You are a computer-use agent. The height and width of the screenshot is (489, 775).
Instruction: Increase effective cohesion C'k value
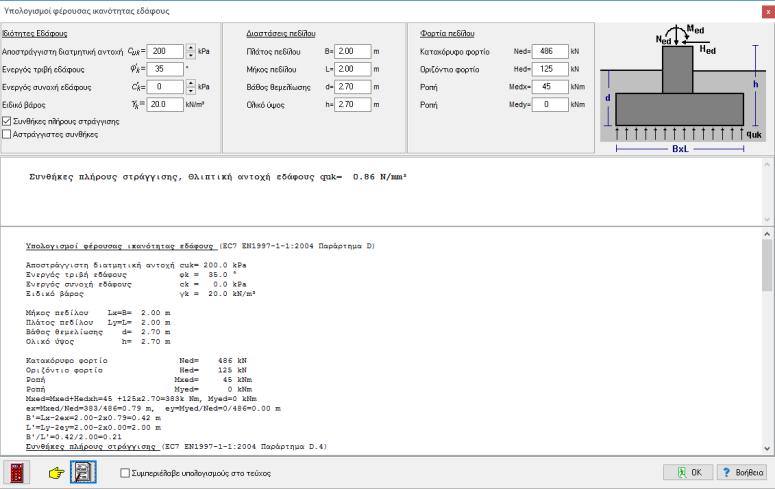click(x=191, y=84)
